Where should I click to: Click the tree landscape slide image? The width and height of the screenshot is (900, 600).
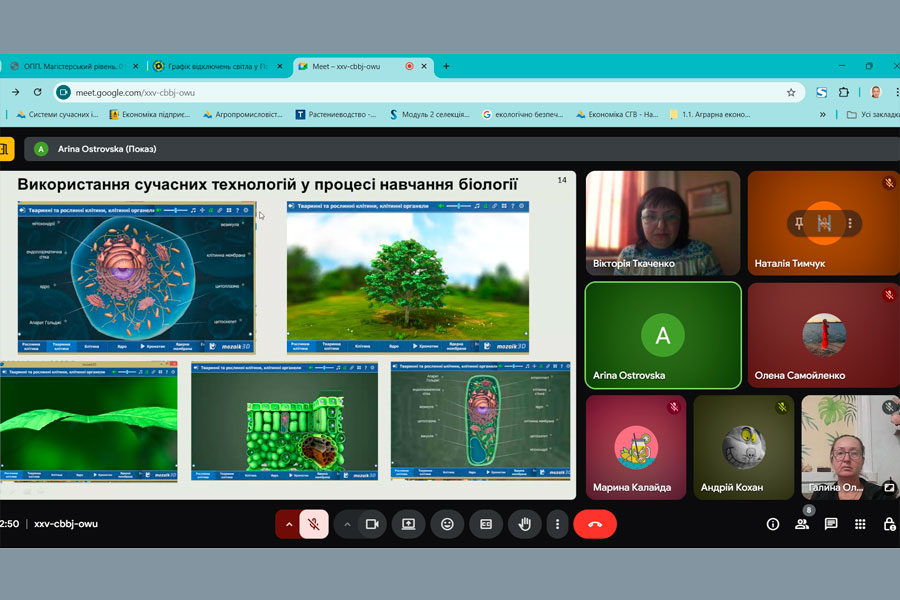pos(408,277)
